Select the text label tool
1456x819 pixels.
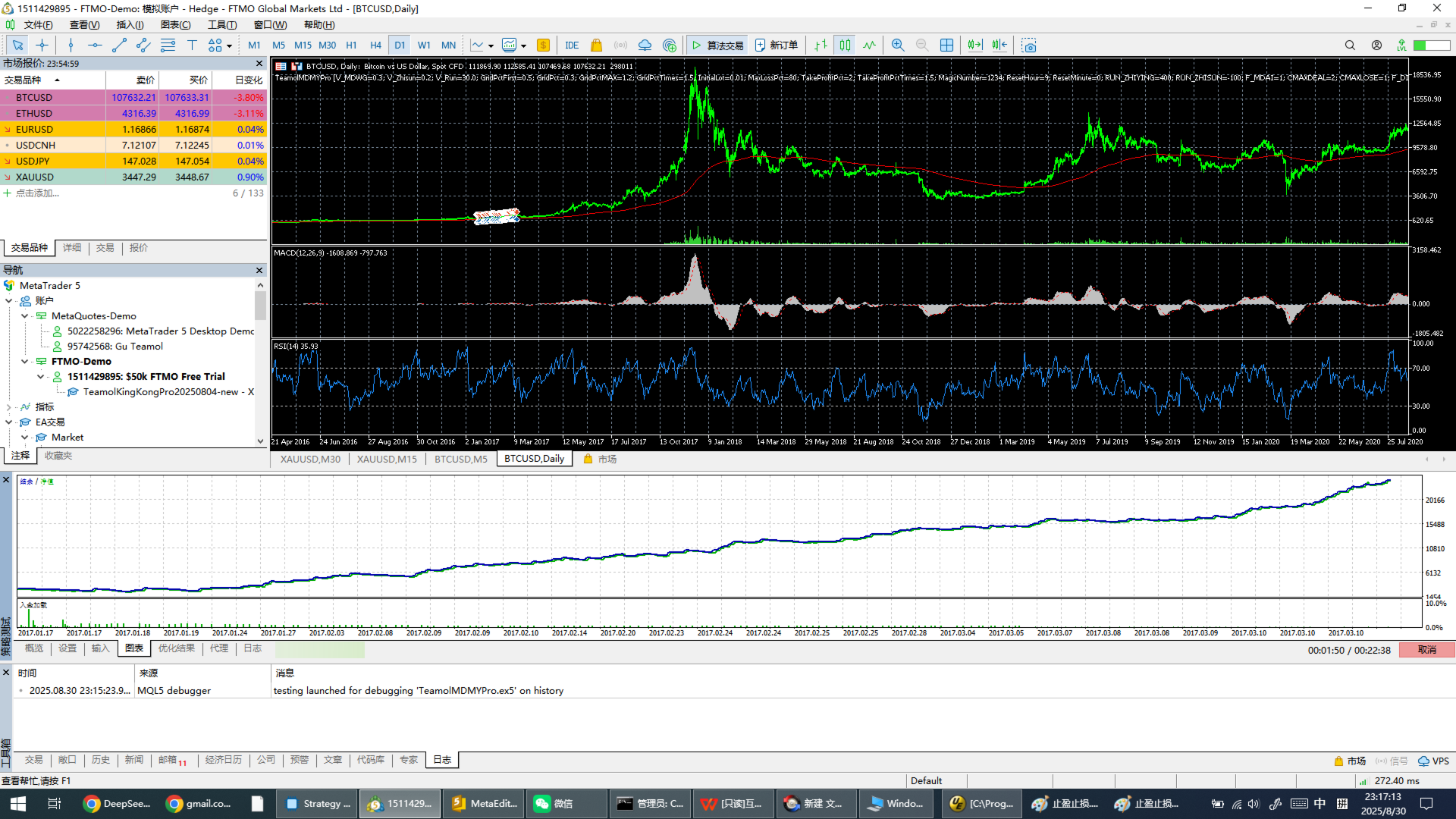(192, 45)
